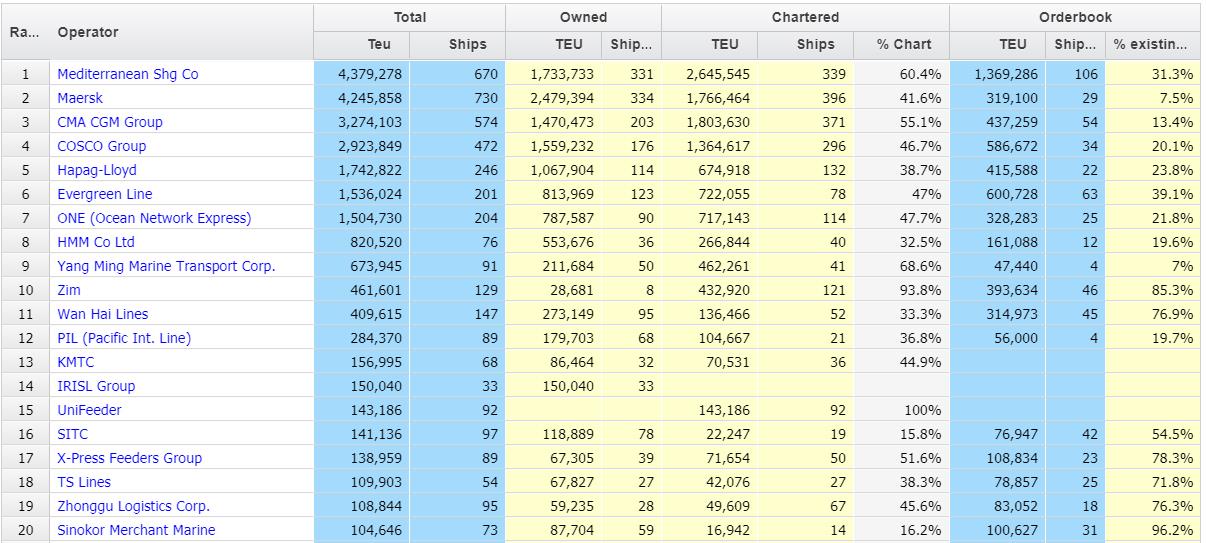1206x543 pixels.
Task: Select the Hapag-Lloyd link
Action: [x=97, y=170]
